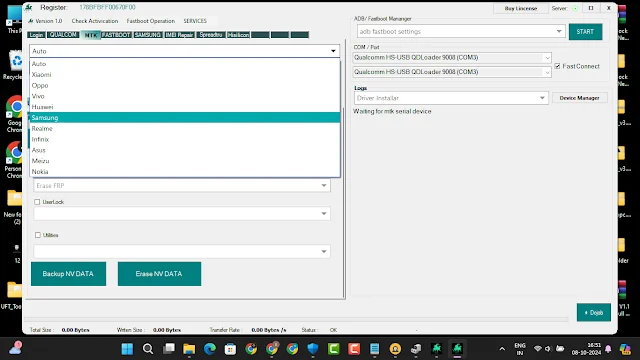The width and height of the screenshot is (640, 360).
Task: Enable the Utilities checkbox
Action: point(38,235)
